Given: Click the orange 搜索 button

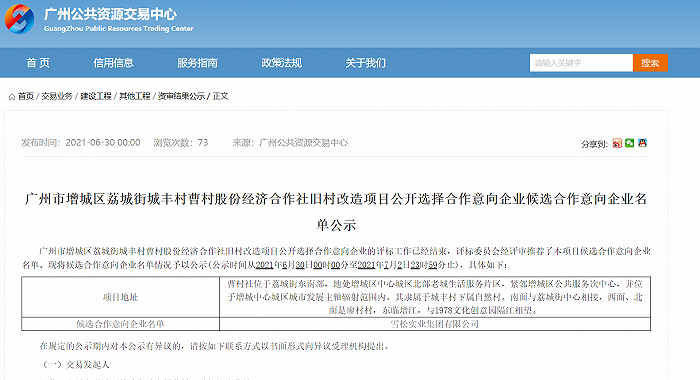Looking at the screenshot, I should [x=650, y=63].
